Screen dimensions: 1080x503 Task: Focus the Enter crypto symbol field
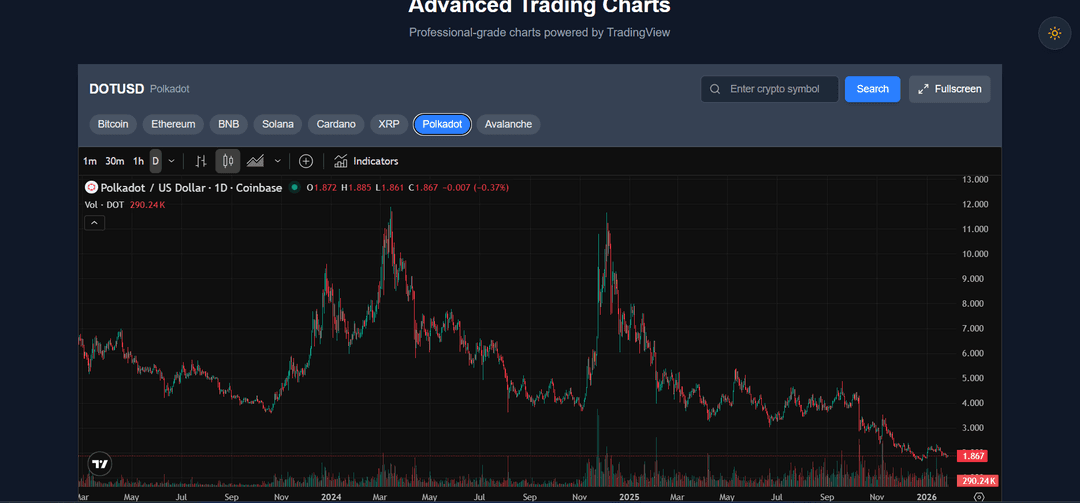coord(769,90)
